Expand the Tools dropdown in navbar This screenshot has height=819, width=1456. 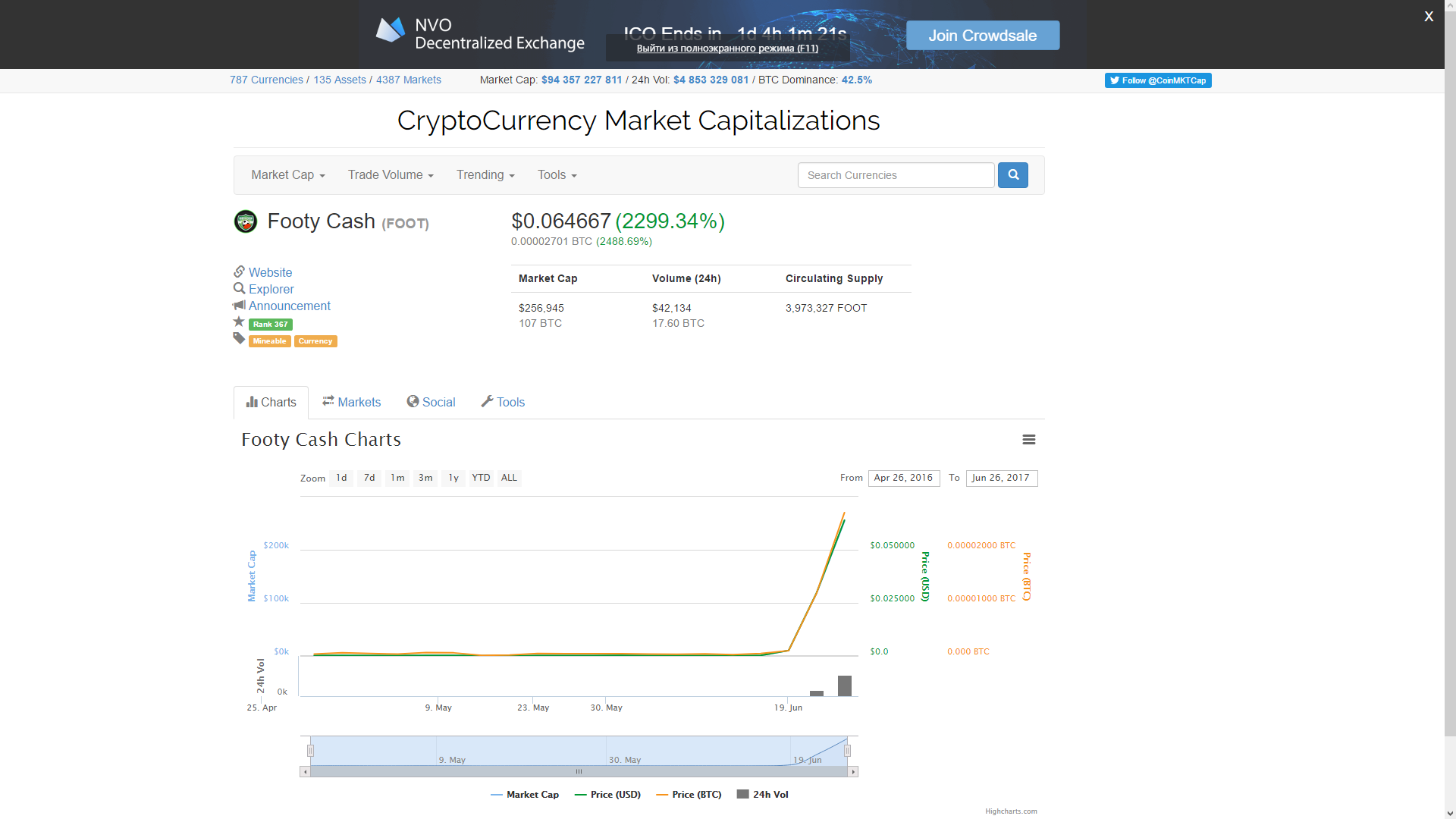tap(557, 175)
